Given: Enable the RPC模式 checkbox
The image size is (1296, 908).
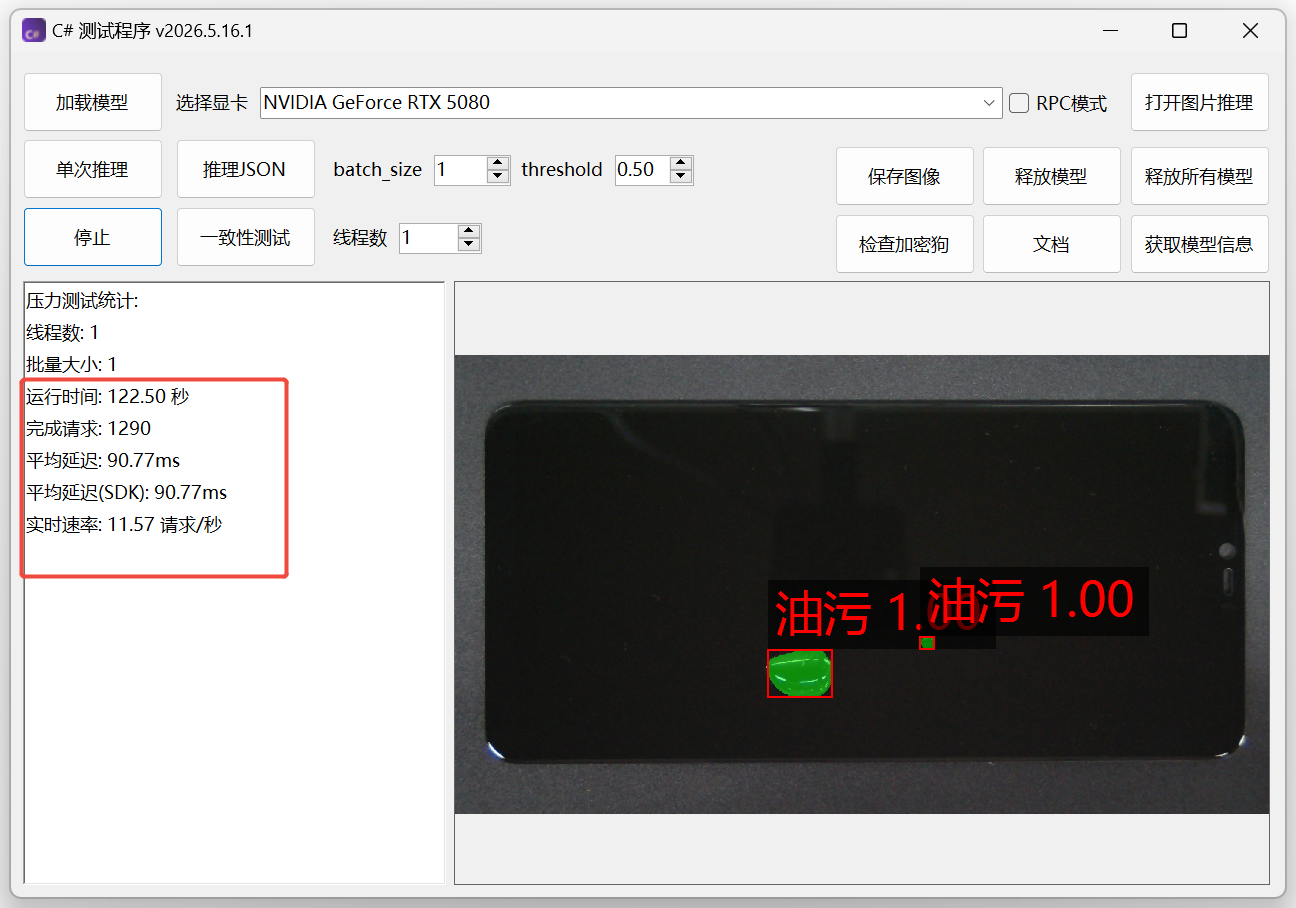Looking at the screenshot, I should pyautogui.click(x=1019, y=103).
